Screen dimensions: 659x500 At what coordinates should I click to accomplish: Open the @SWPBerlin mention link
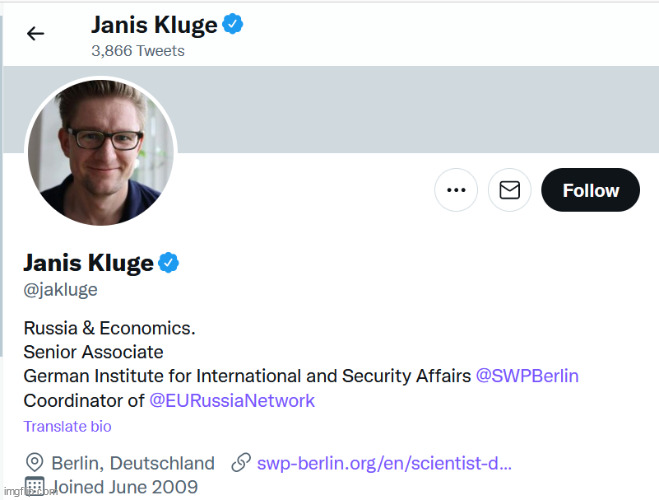527,376
